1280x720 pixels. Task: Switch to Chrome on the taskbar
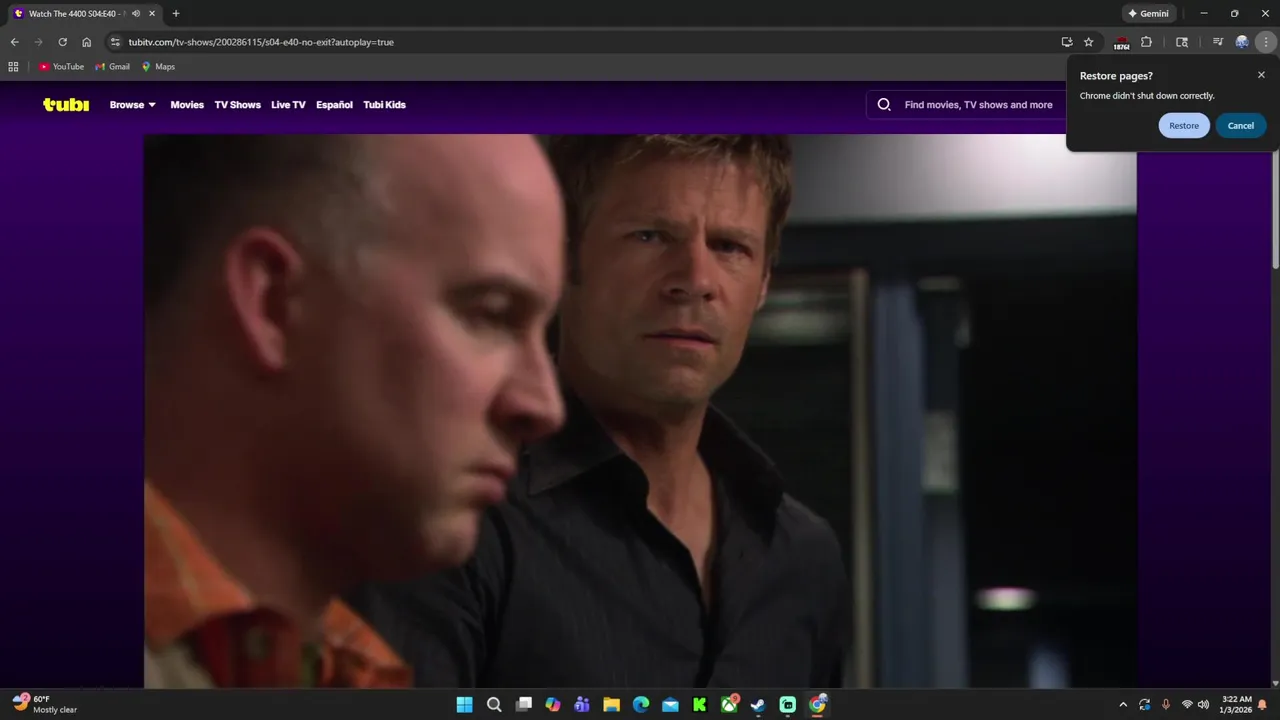click(817, 704)
